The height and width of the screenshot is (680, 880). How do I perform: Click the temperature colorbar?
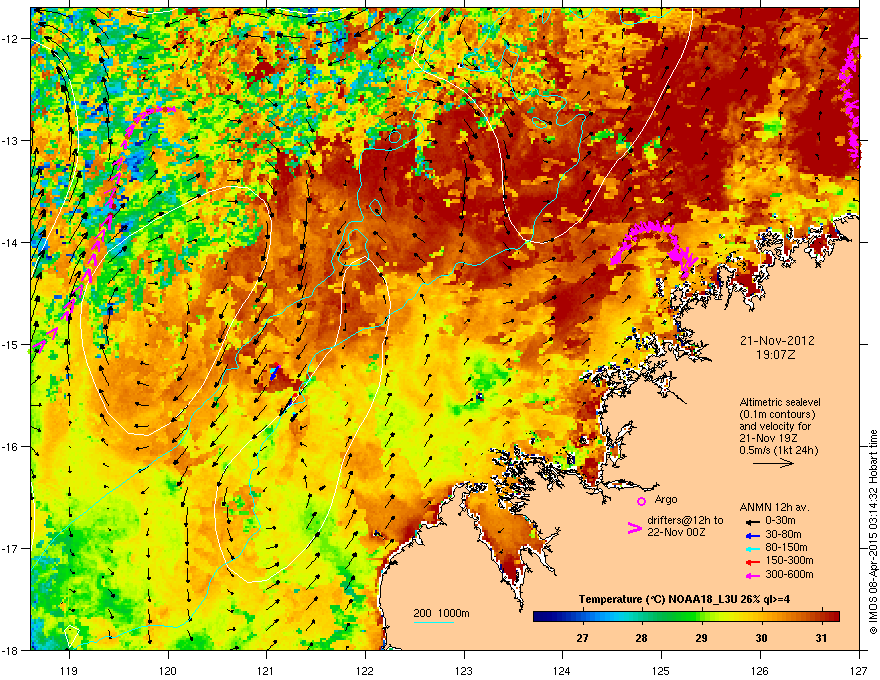point(686,617)
